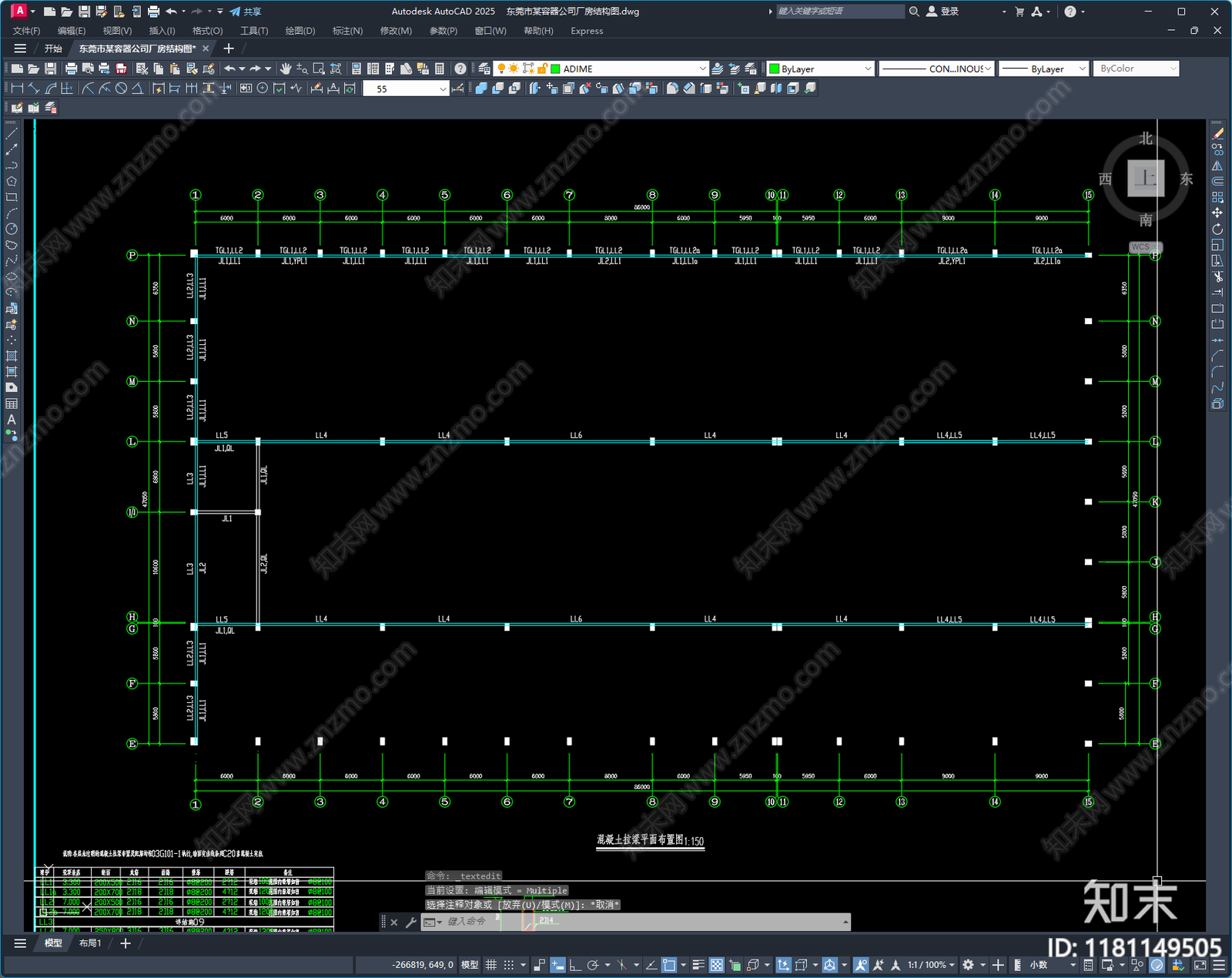
Task: Open the Help question mark icon
Action: coord(460,69)
